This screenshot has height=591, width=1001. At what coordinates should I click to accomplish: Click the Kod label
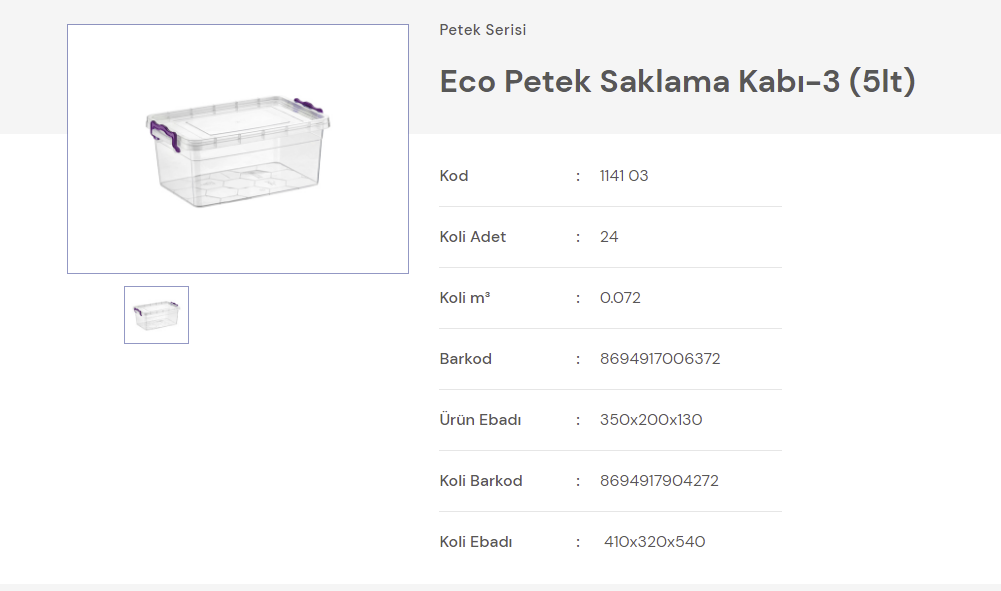click(454, 176)
